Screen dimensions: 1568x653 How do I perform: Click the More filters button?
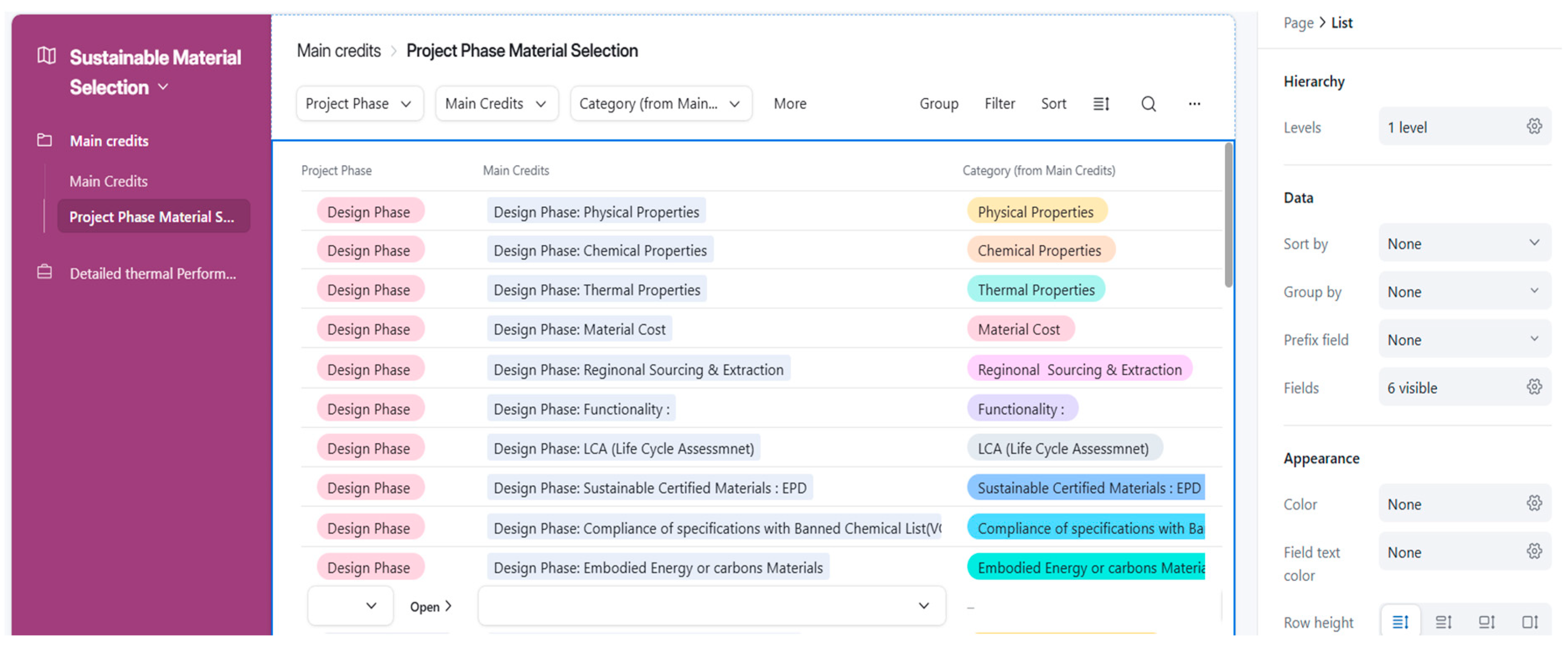[789, 104]
